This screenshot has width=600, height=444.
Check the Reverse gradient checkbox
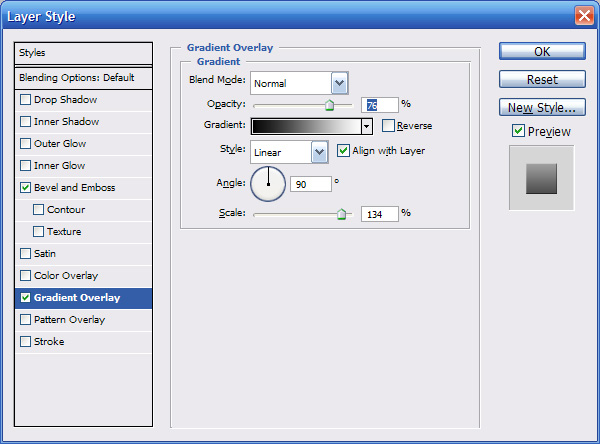tap(388, 126)
